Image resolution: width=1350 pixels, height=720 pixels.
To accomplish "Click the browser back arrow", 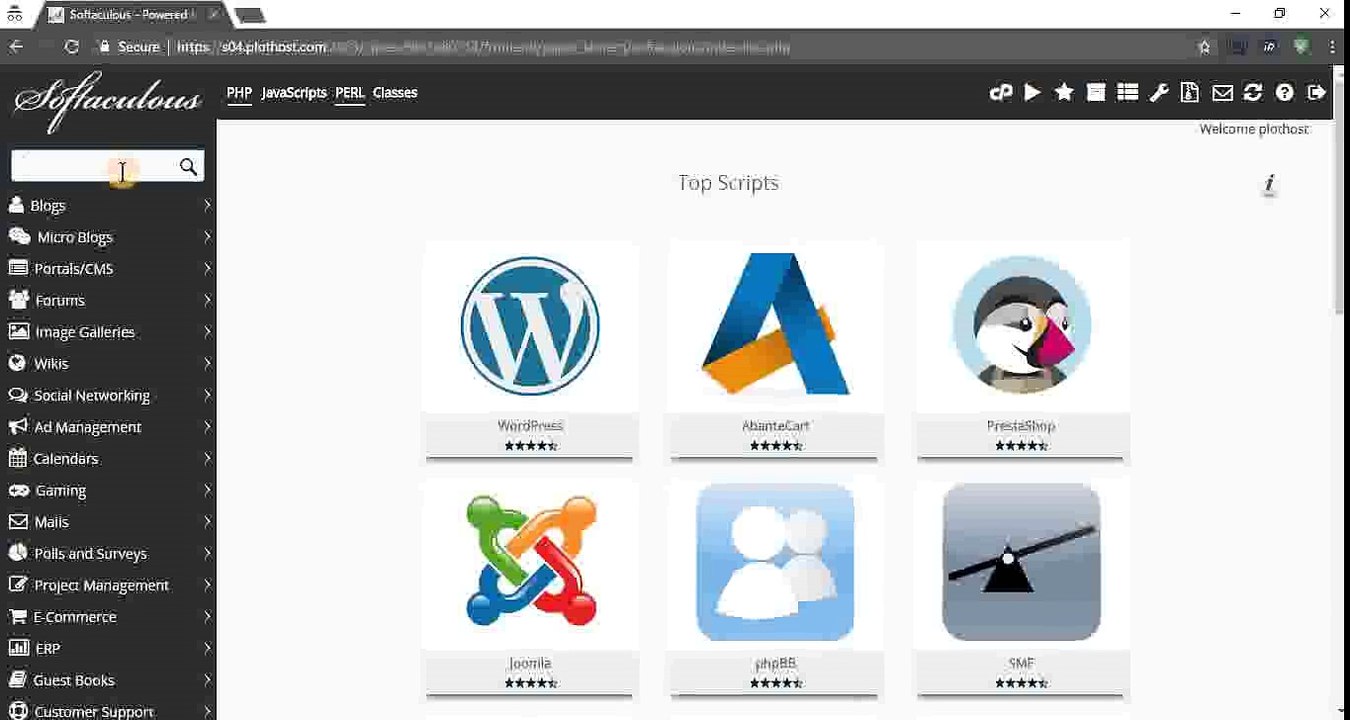I will click(16, 47).
